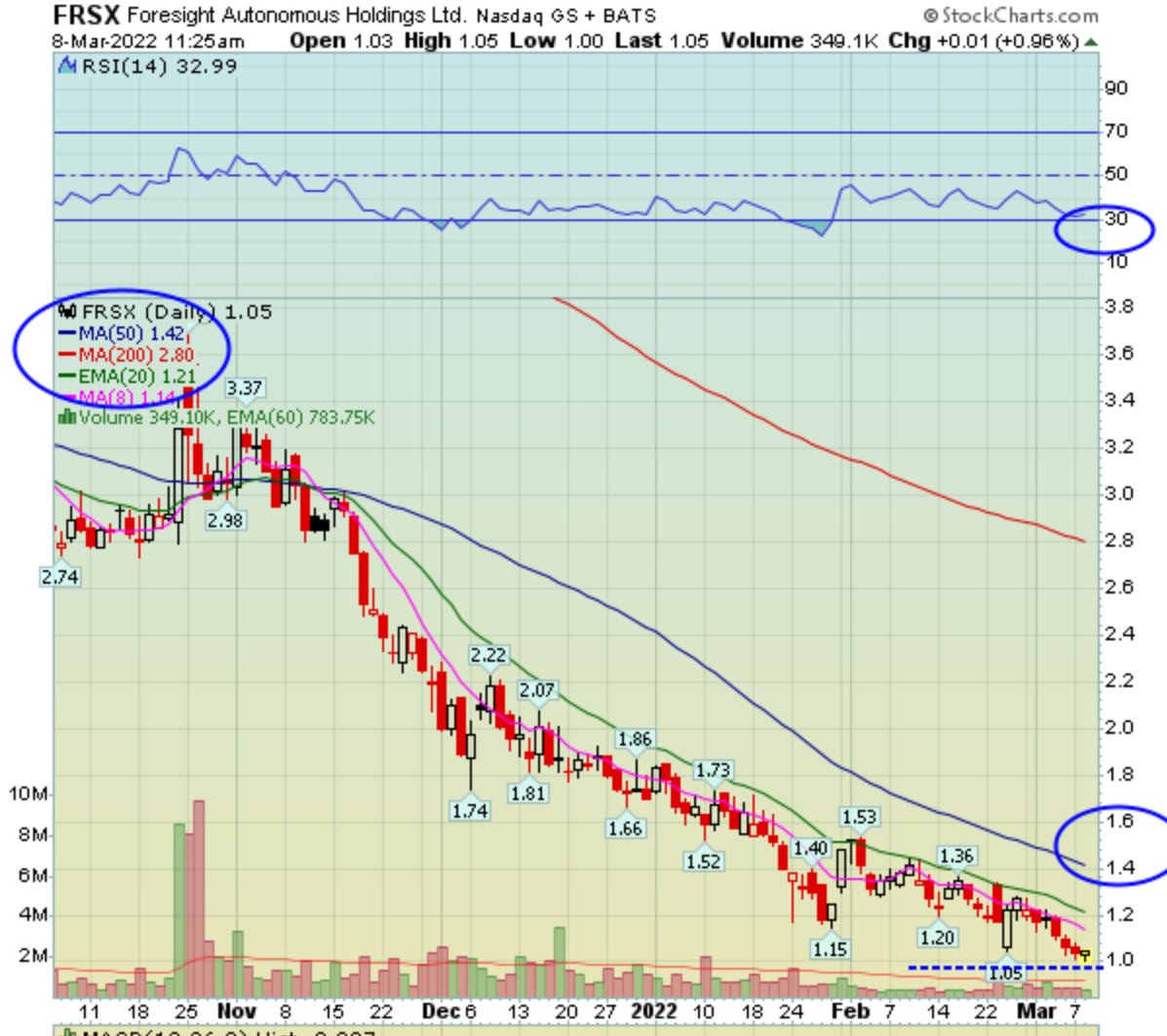Click the 1.40 price label

[x=810, y=849]
